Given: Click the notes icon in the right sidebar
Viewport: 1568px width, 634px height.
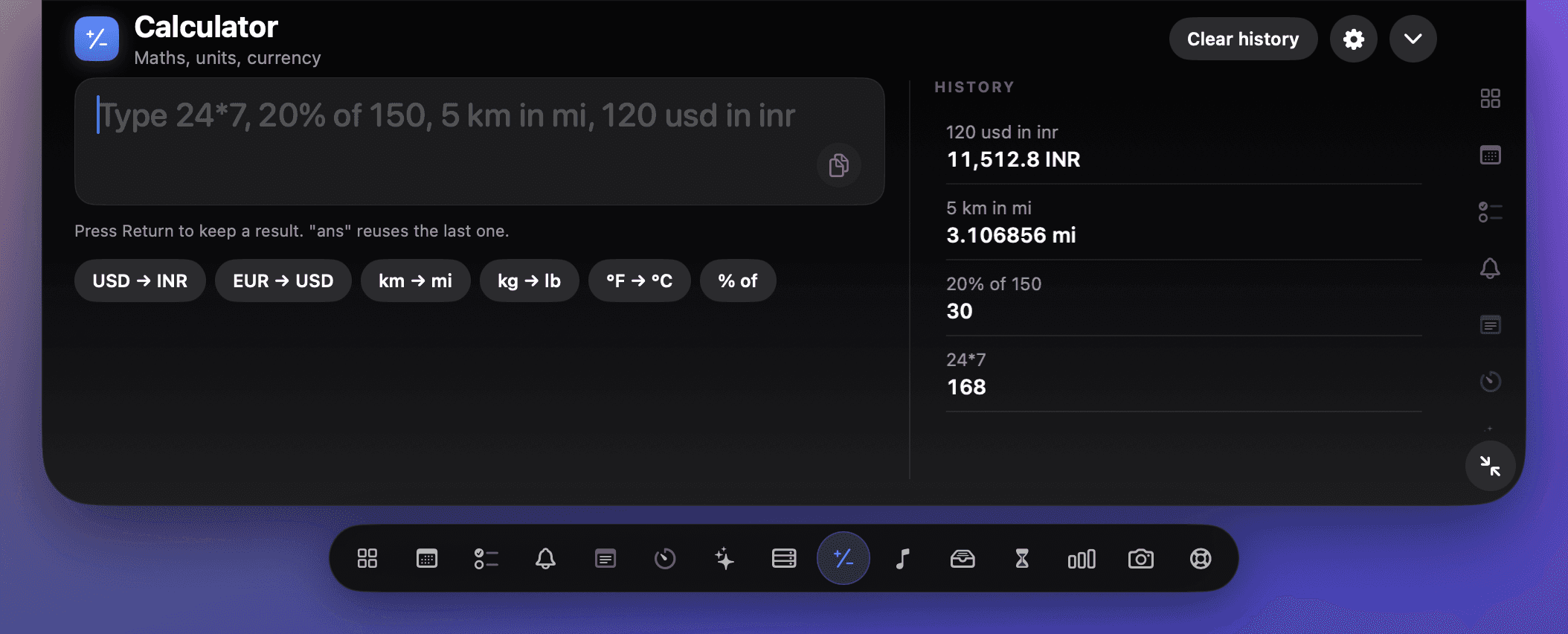Looking at the screenshot, I should pos(1491,325).
